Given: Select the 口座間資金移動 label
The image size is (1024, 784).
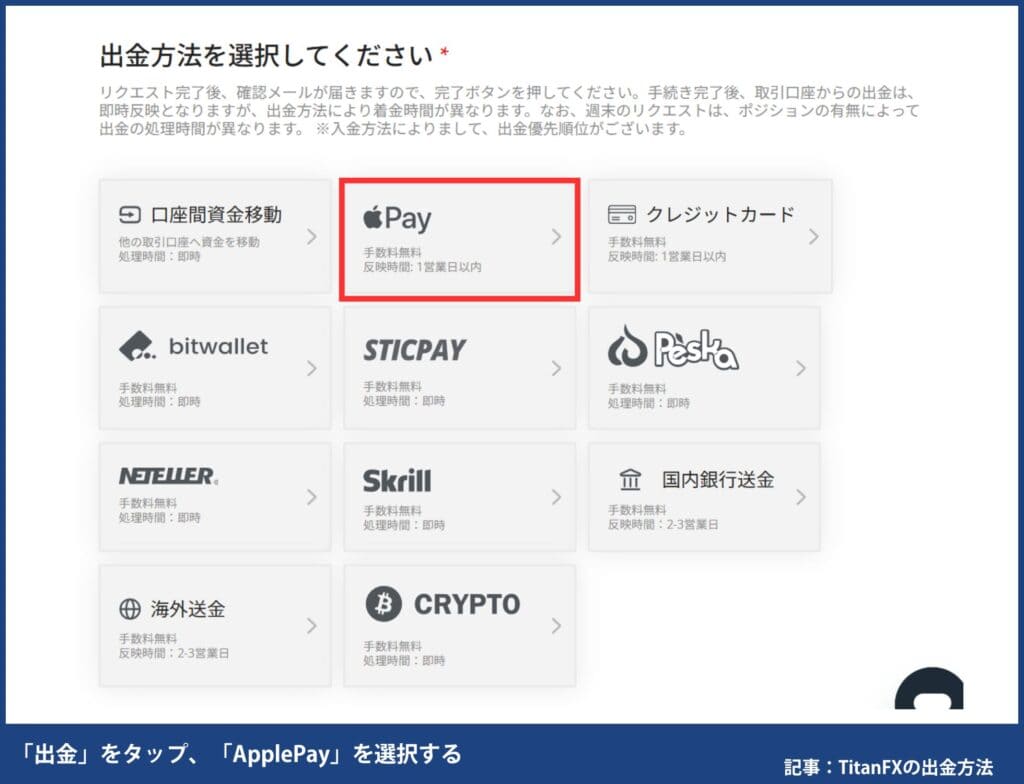Looking at the screenshot, I should [216, 214].
